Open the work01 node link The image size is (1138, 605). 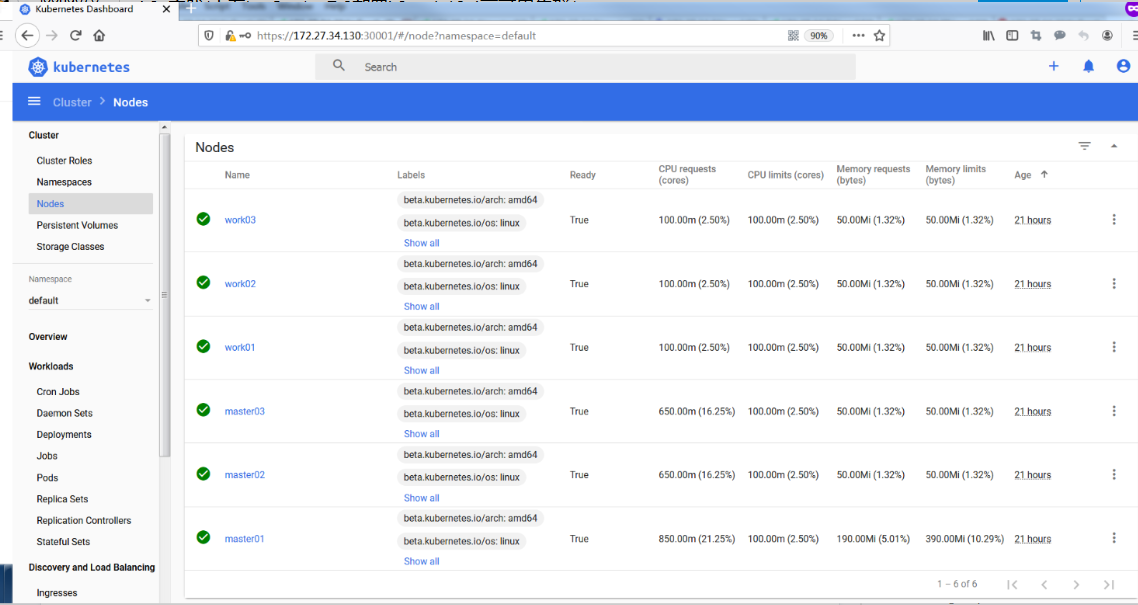[240, 347]
